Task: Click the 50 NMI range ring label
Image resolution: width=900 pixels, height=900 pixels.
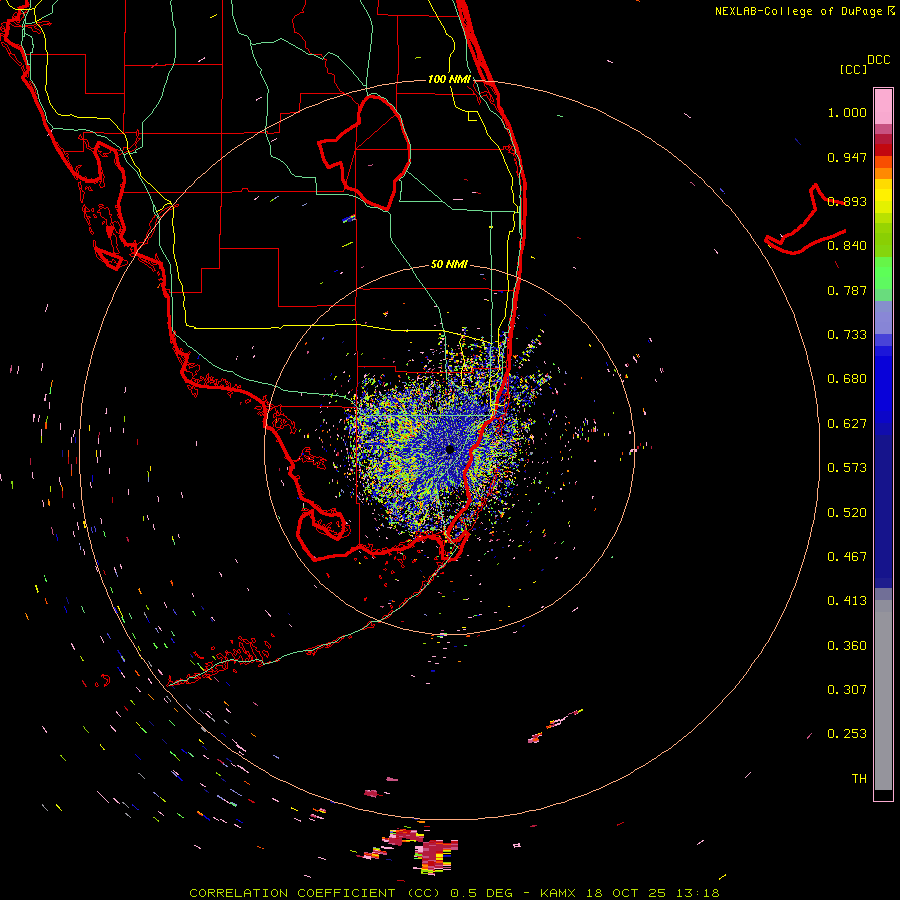Action: tap(449, 264)
